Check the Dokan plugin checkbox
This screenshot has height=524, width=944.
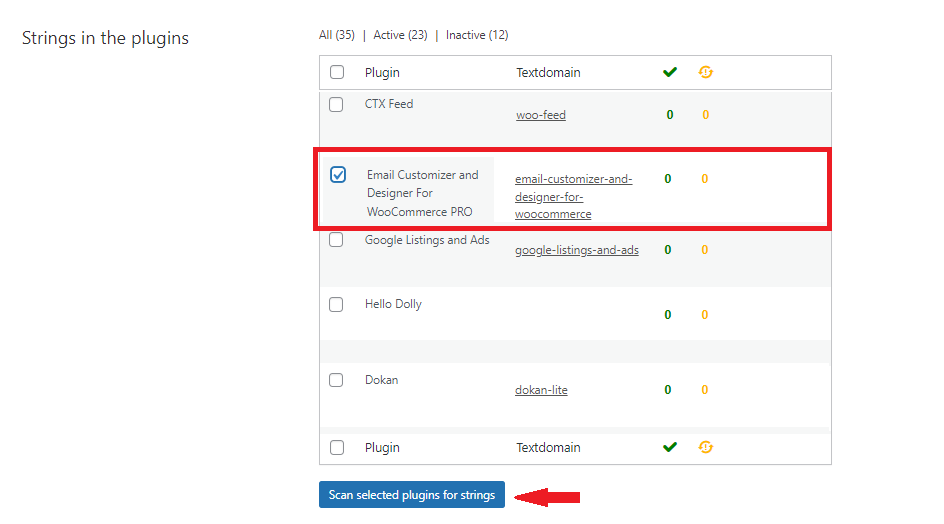pyautogui.click(x=336, y=380)
